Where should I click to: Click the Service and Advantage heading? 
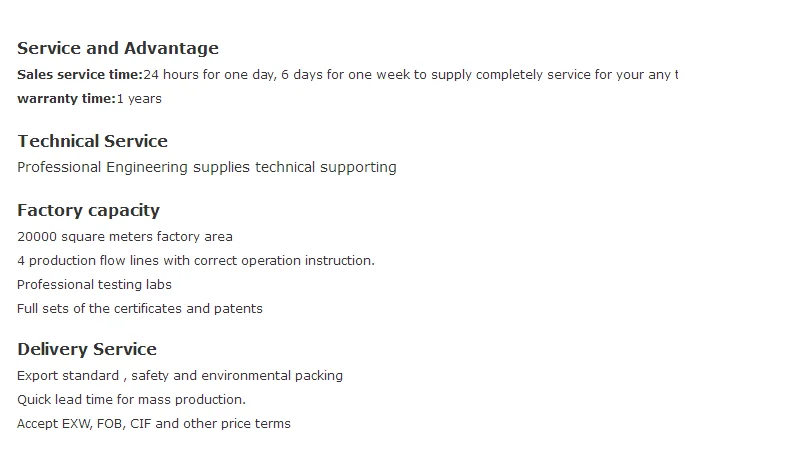point(118,48)
